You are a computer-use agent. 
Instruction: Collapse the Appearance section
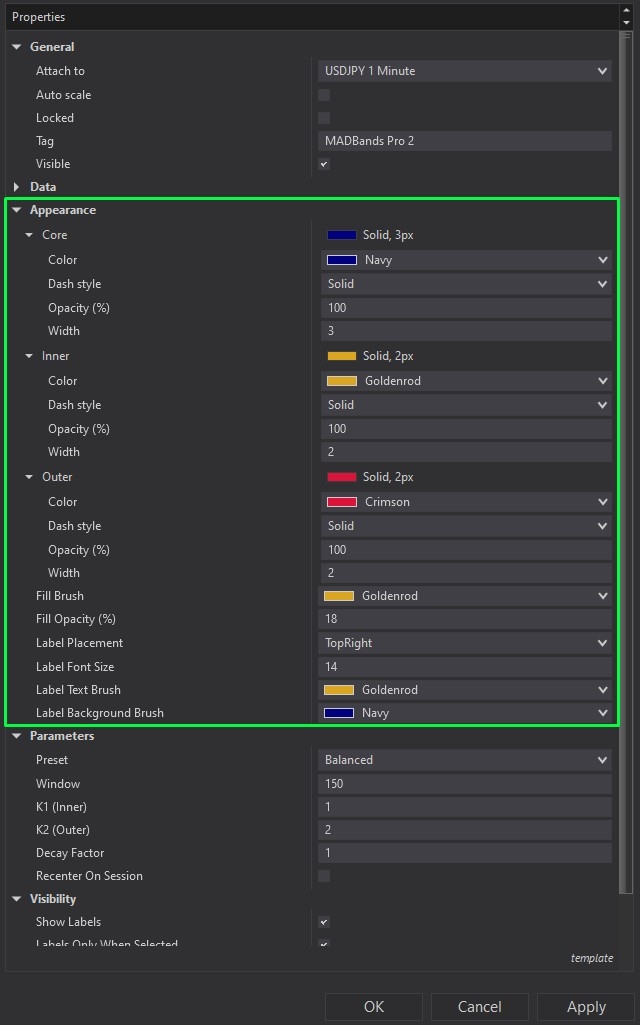(15, 210)
